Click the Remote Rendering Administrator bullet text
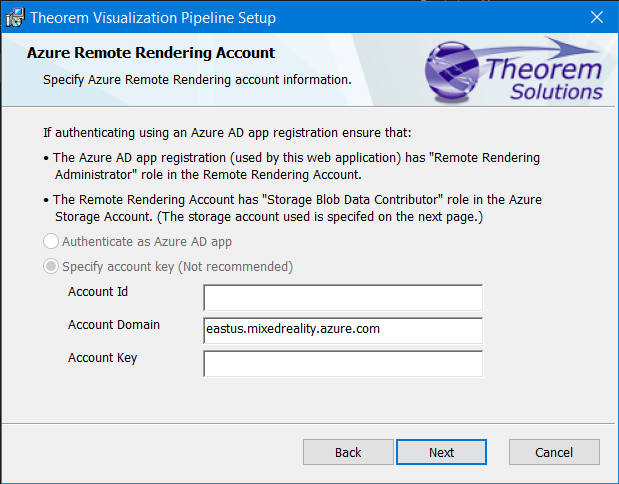The height and width of the screenshot is (484, 619). pyautogui.click(x=296, y=165)
